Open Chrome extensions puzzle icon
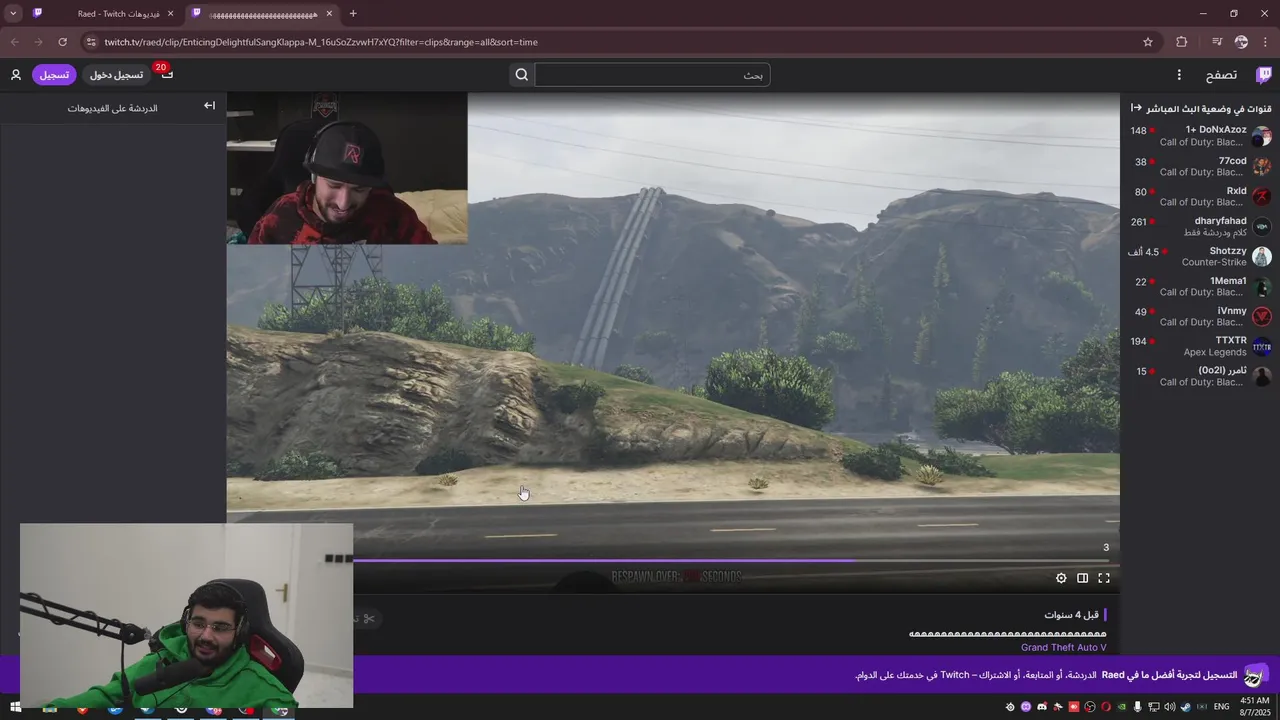Viewport: 1280px width, 720px height. (x=1182, y=42)
